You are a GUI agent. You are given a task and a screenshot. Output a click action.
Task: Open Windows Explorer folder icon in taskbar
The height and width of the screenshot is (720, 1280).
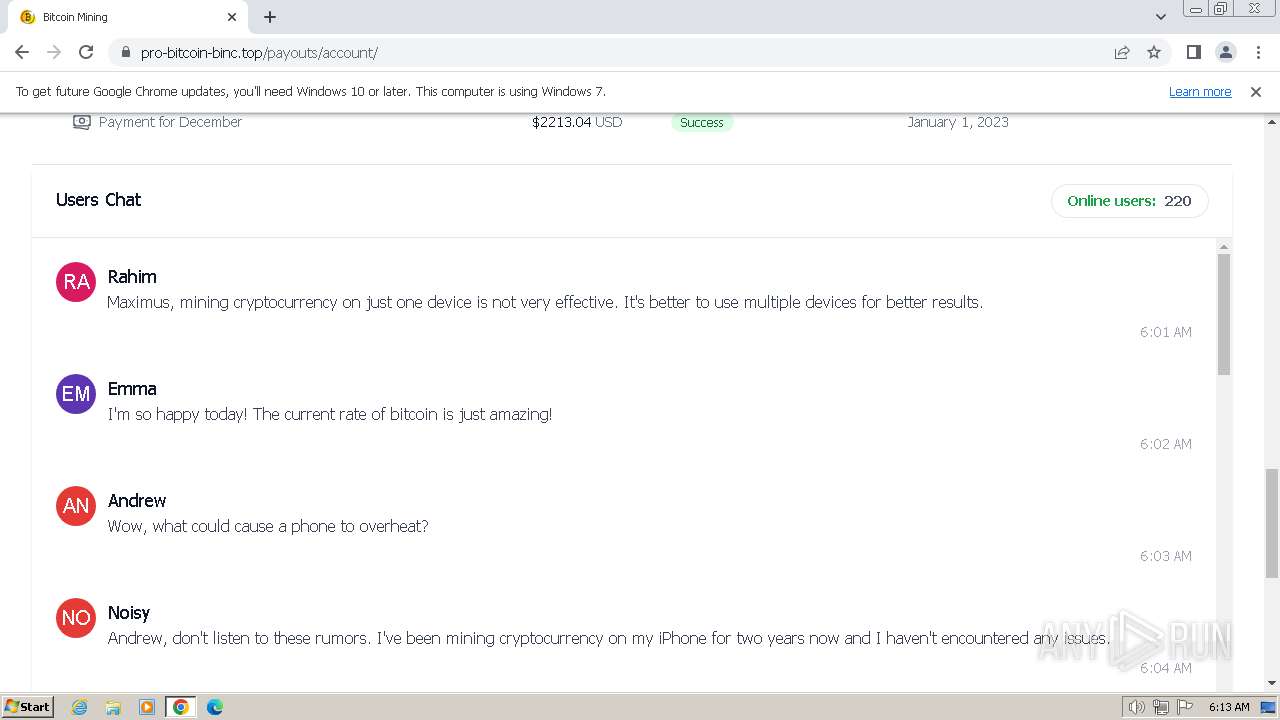point(113,707)
